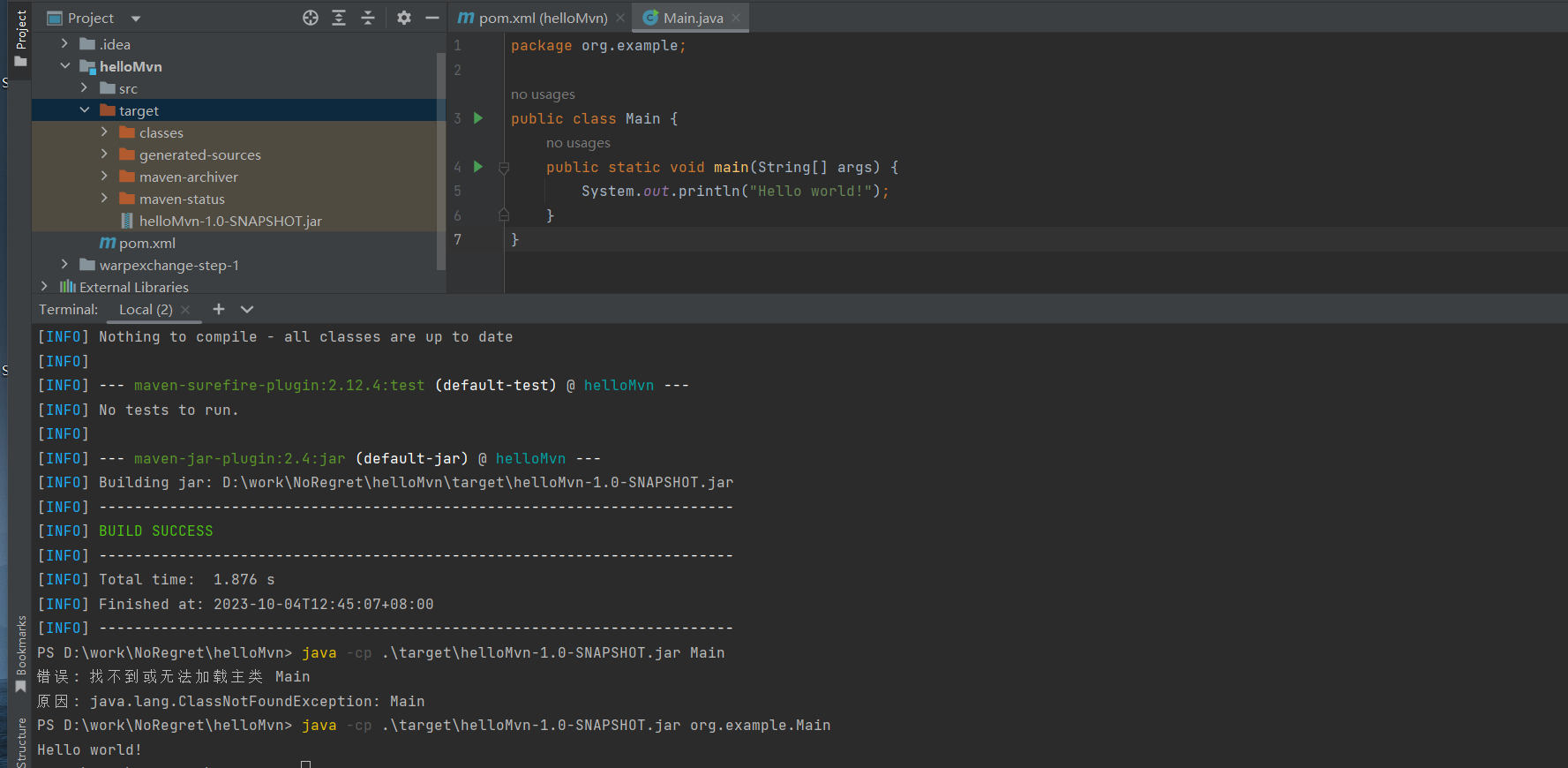Click Expand All icon in Project panel

(339, 18)
